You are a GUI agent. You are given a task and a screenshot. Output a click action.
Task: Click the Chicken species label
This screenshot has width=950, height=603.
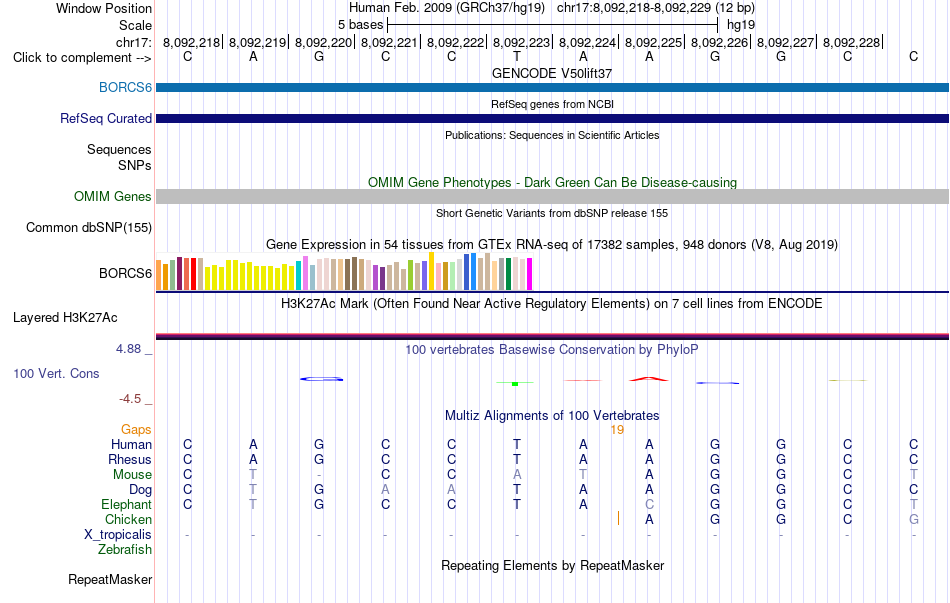point(128,519)
